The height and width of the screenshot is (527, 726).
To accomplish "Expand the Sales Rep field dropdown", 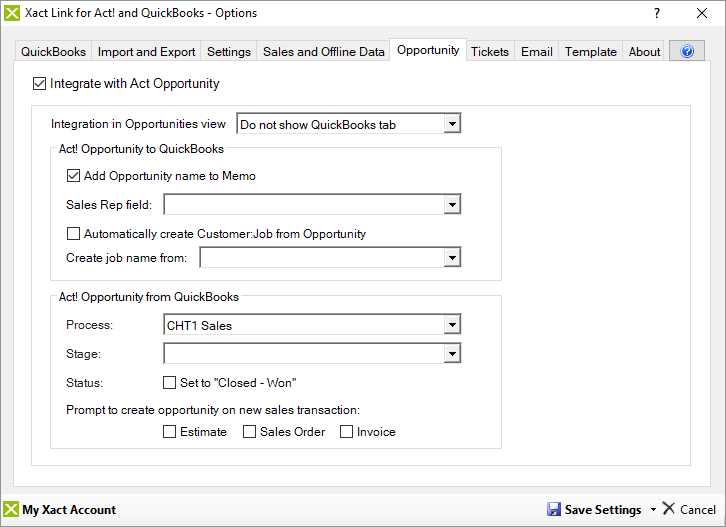I will click(452, 205).
